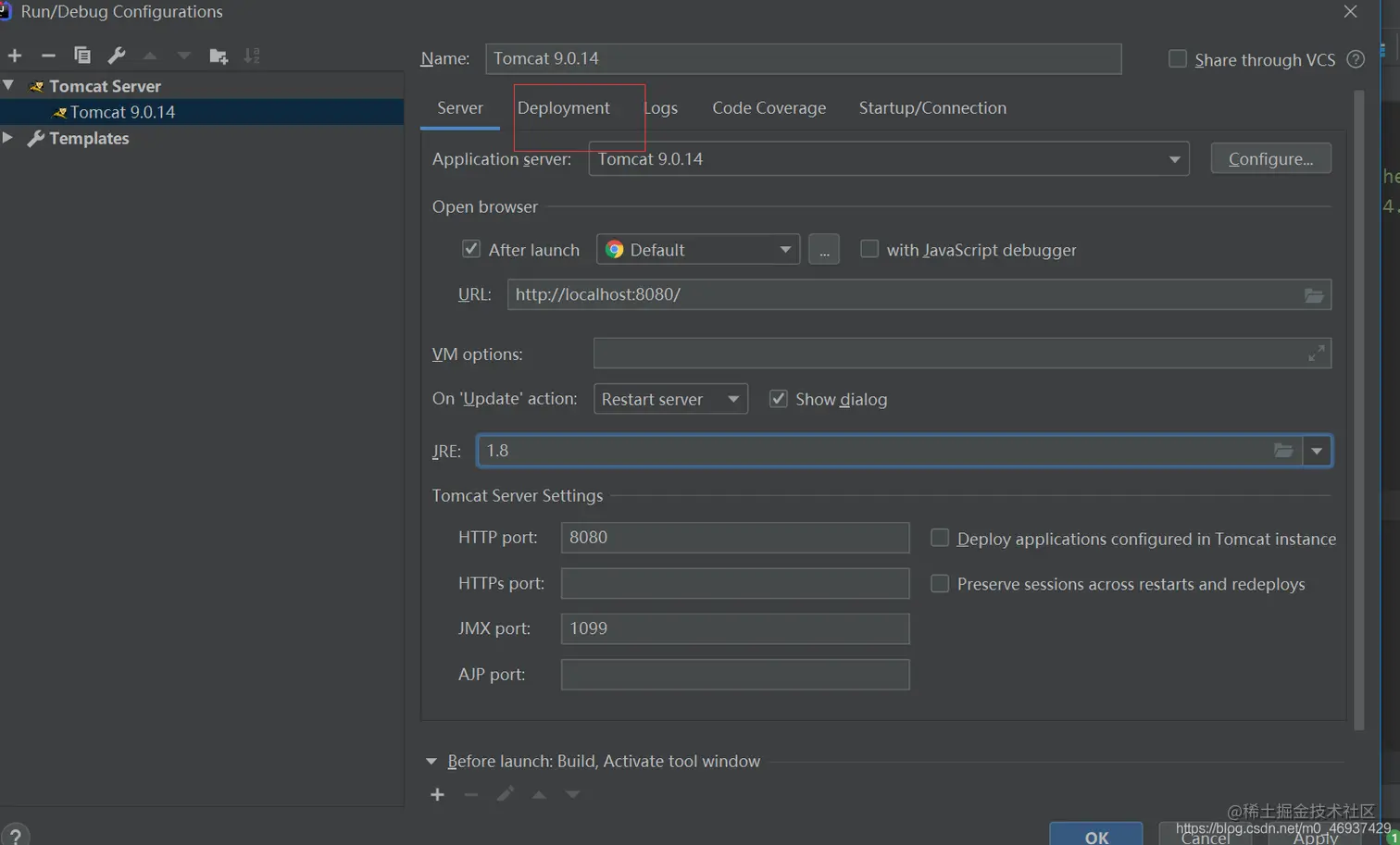Viewport: 1400px width, 845px height.
Task: Open help for Share through VCS
Action: [1356, 59]
